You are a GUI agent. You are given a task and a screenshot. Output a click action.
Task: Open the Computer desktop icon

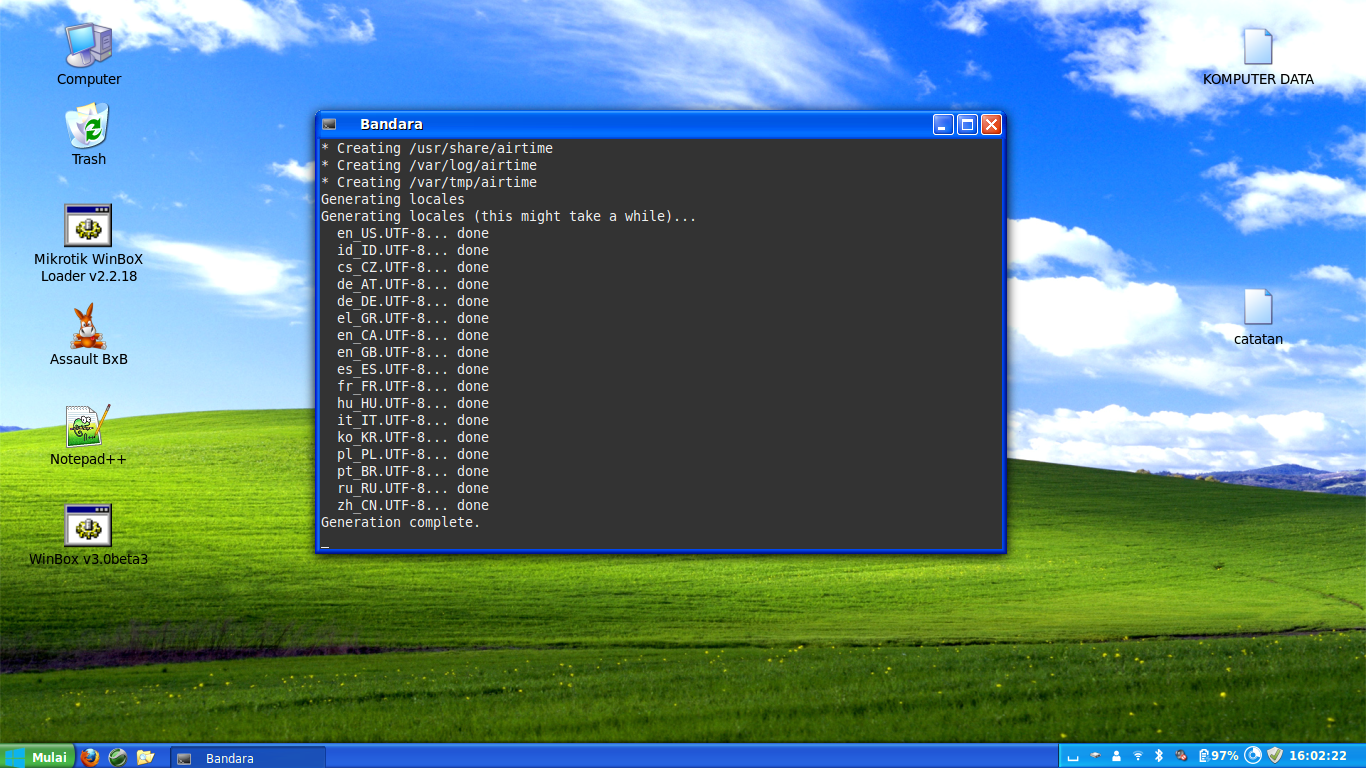pyautogui.click(x=89, y=45)
